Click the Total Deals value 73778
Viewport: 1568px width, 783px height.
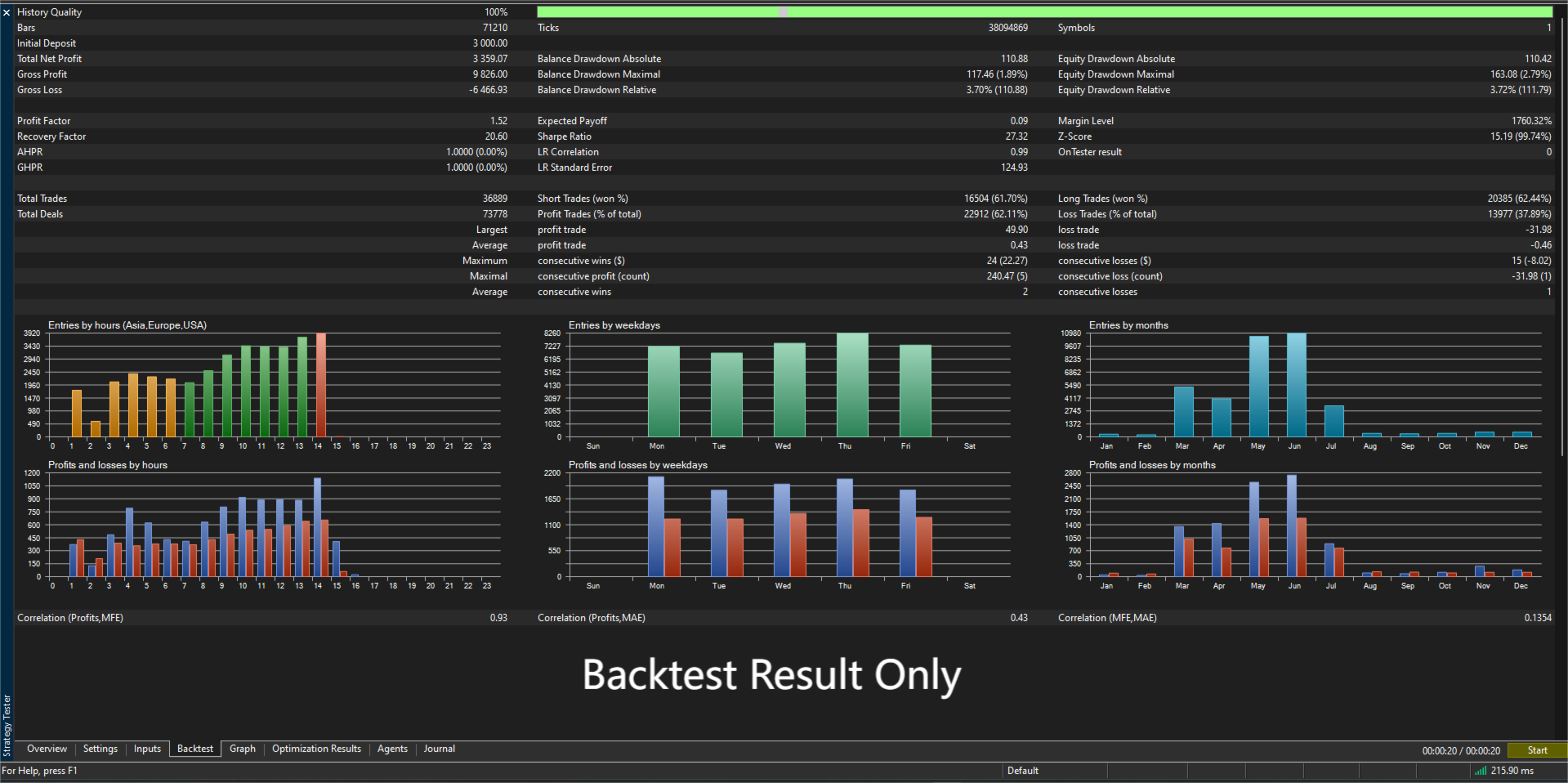coord(495,214)
